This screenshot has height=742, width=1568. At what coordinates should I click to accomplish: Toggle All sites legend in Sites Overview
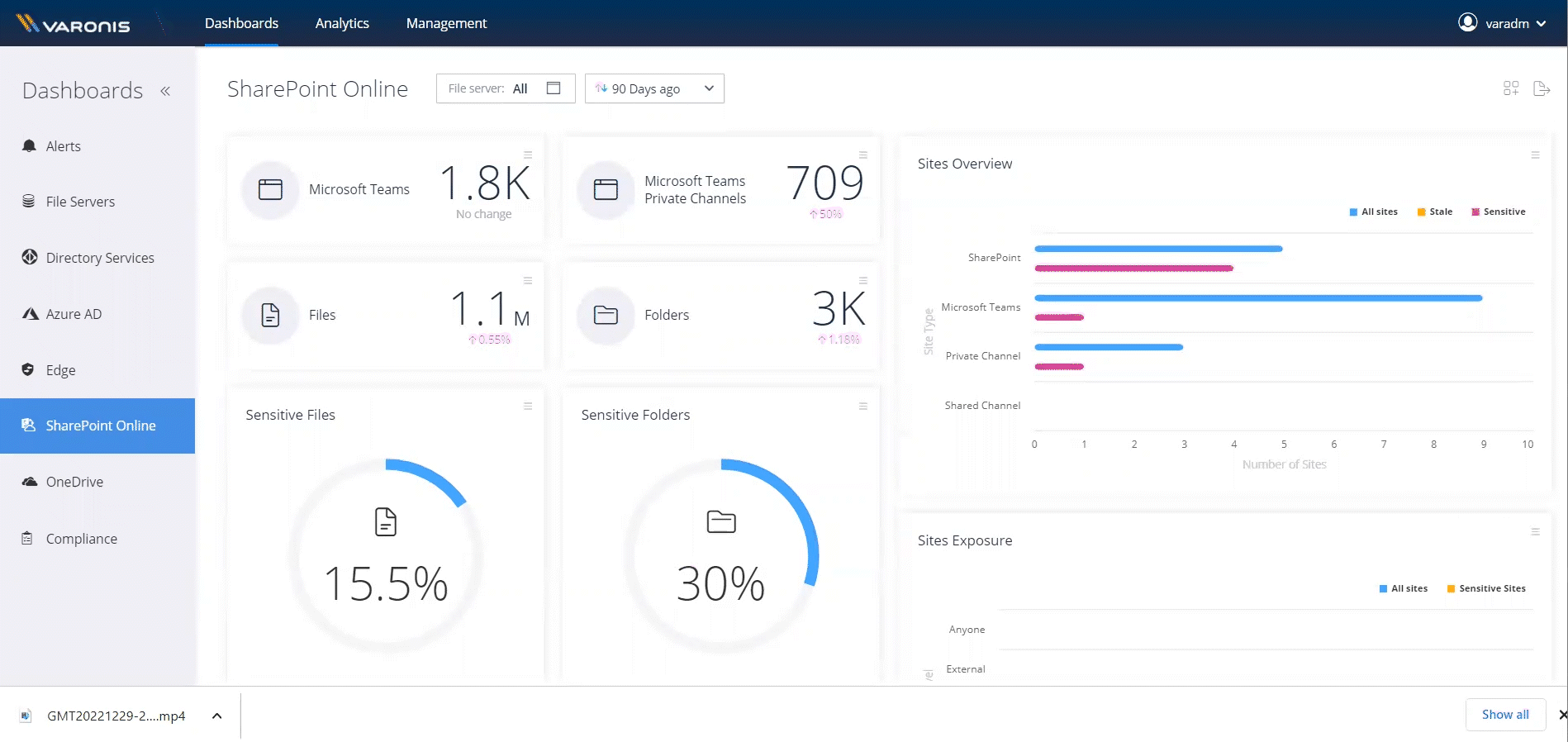coord(1373,212)
